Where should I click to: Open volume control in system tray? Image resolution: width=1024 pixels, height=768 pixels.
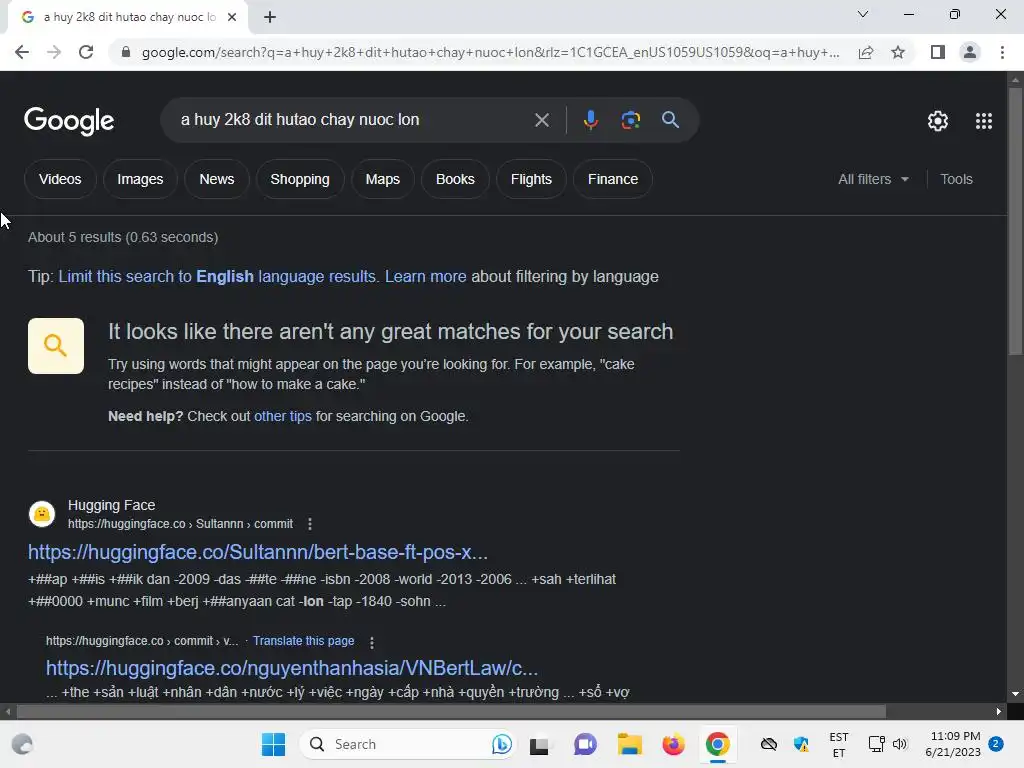900,744
